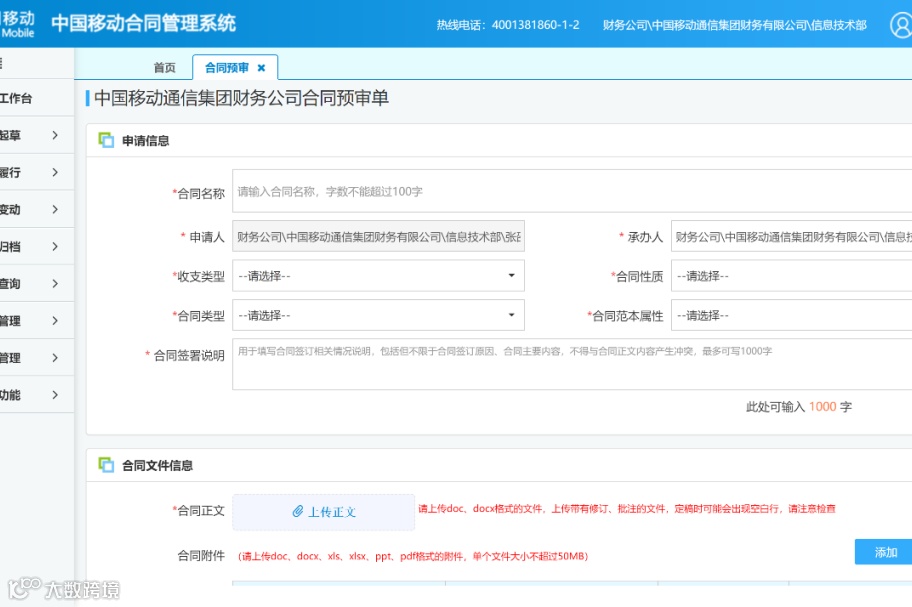The width and height of the screenshot is (912, 607).
Task: Open the 合同性质 dropdown
Action: (x=791, y=276)
